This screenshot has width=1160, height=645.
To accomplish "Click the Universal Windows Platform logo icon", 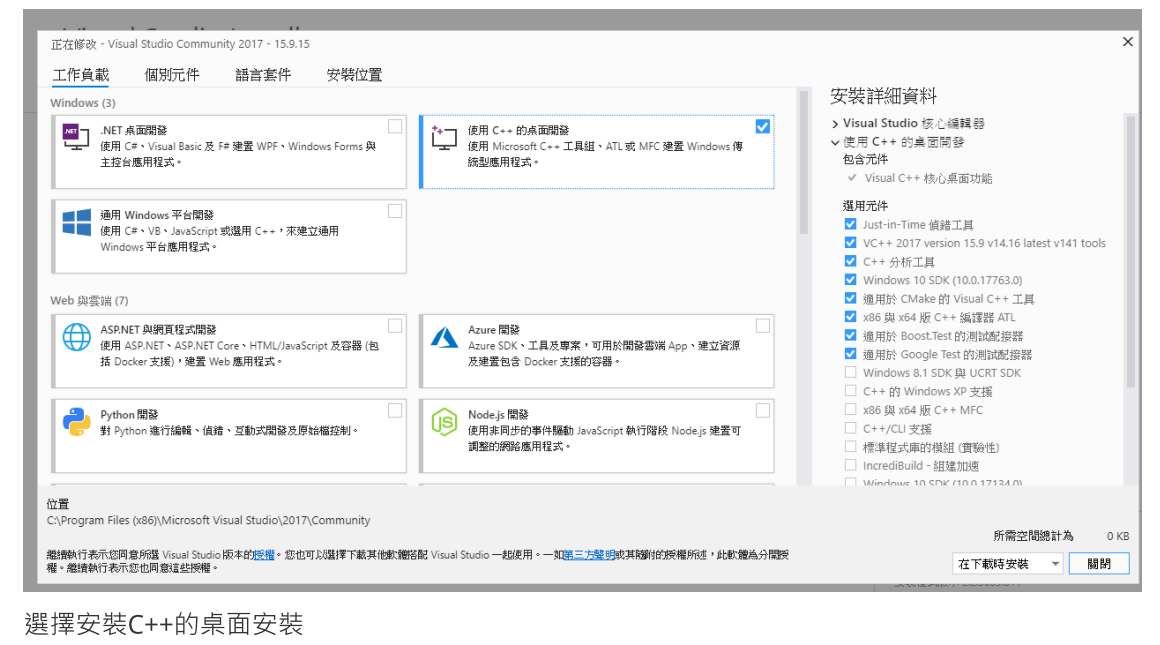I will point(76,223).
